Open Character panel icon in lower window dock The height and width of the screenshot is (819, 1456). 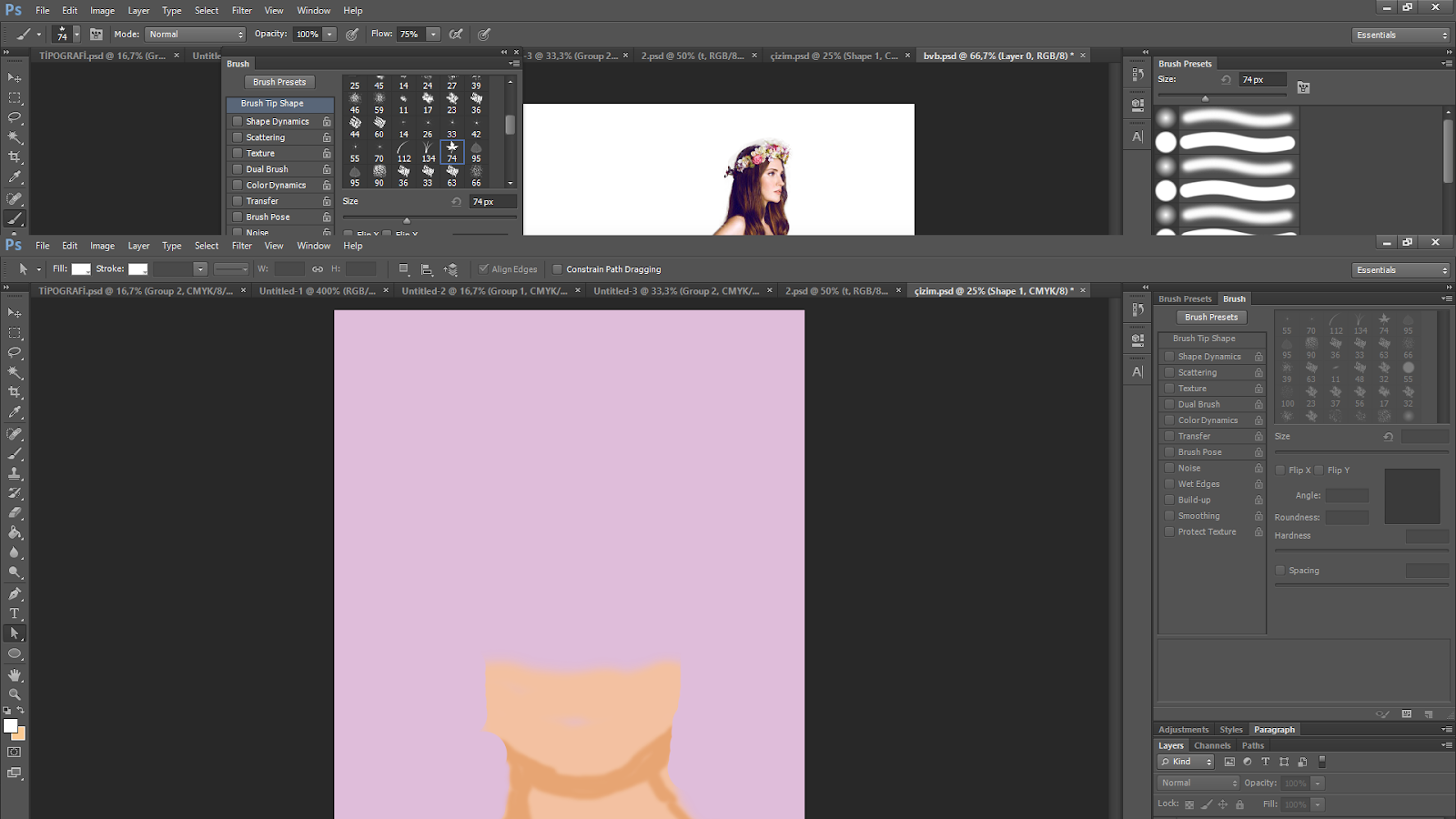point(1137,371)
